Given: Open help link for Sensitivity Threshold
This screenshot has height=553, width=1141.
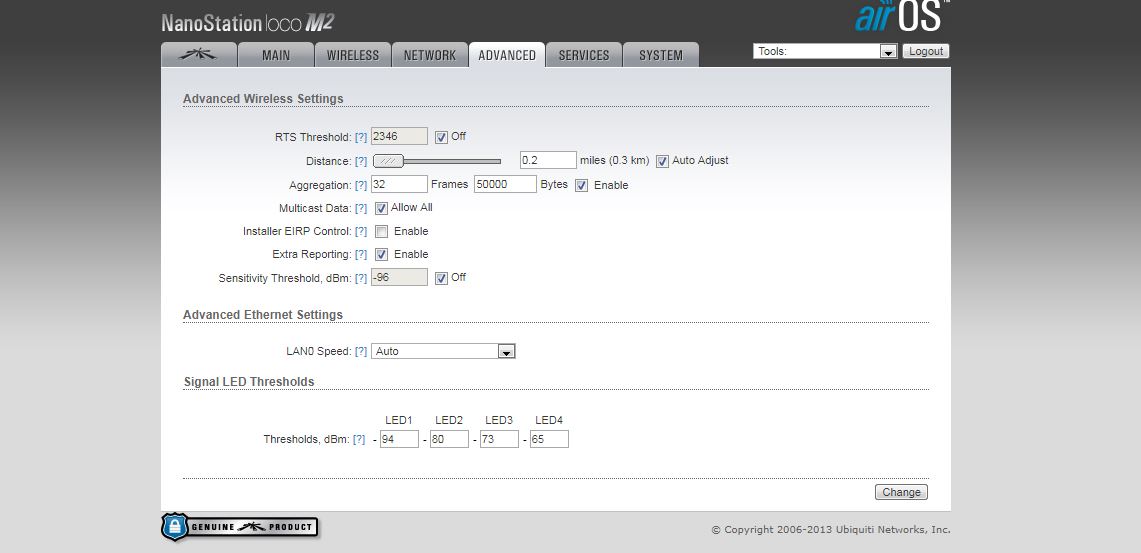Looking at the screenshot, I should click(x=361, y=278).
